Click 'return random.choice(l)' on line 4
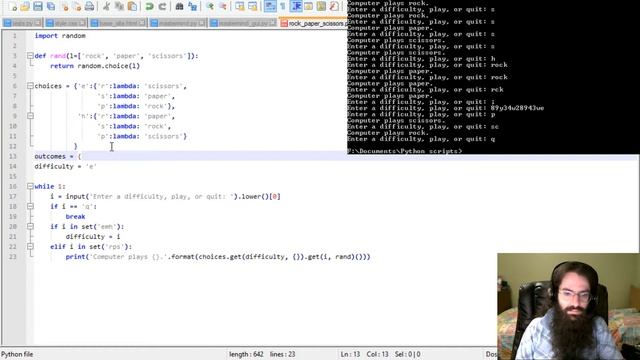This screenshot has height=360, width=640. (95, 66)
